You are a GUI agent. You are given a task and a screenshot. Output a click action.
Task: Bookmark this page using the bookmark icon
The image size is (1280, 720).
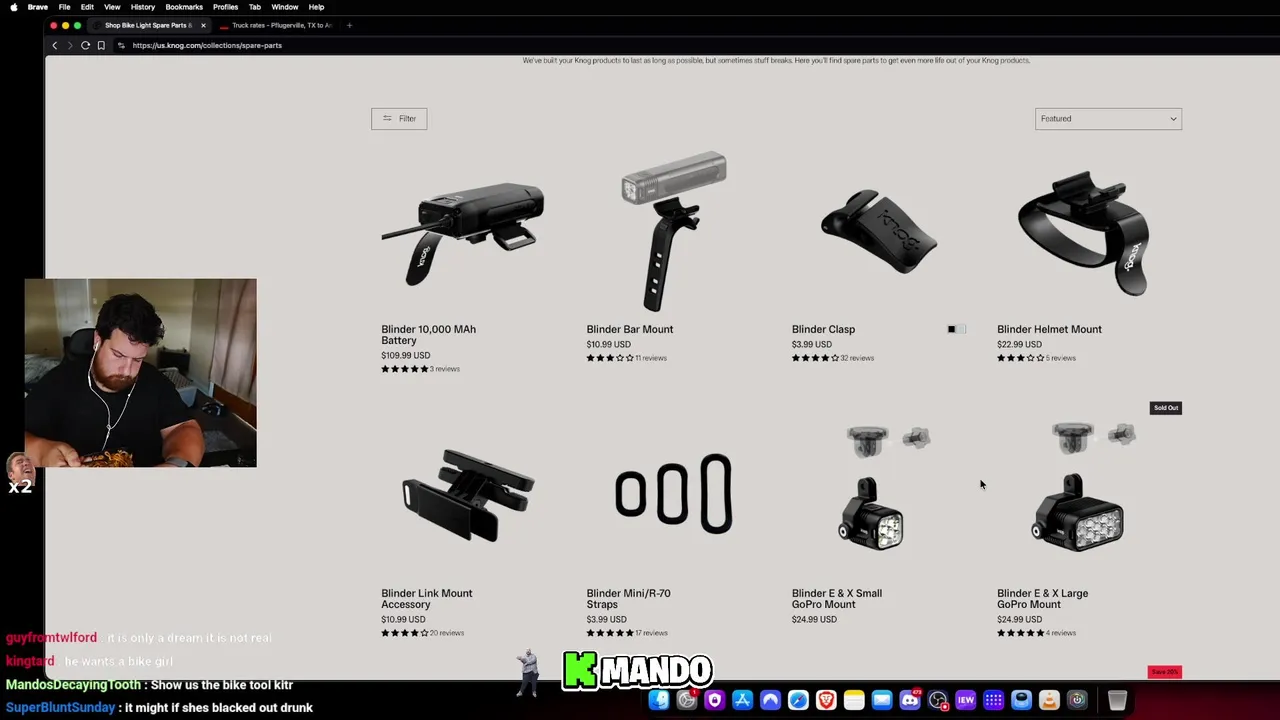point(101,45)
